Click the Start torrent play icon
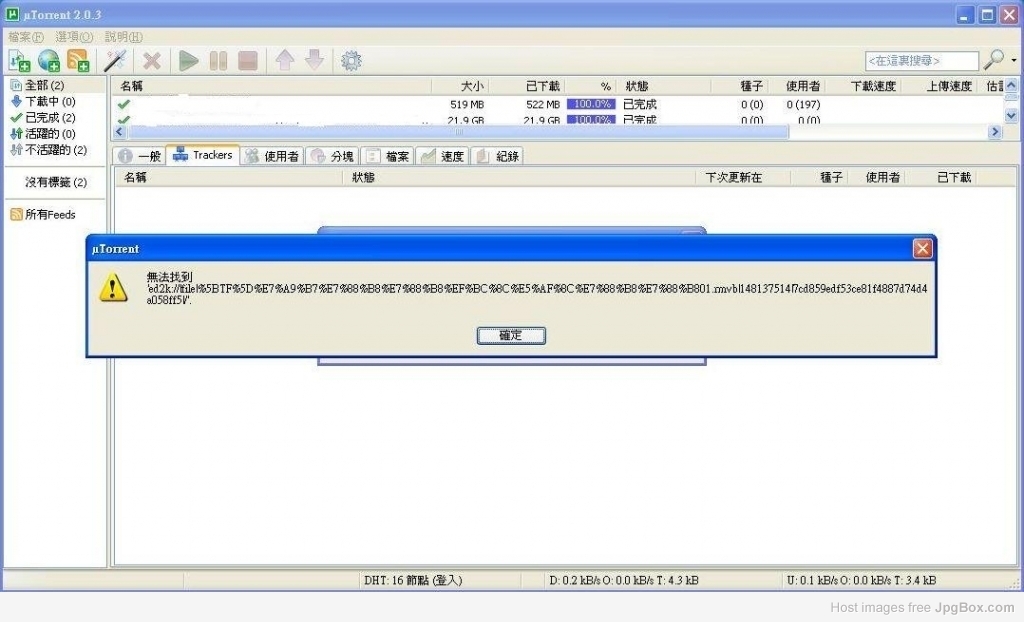 click(189, 61)
